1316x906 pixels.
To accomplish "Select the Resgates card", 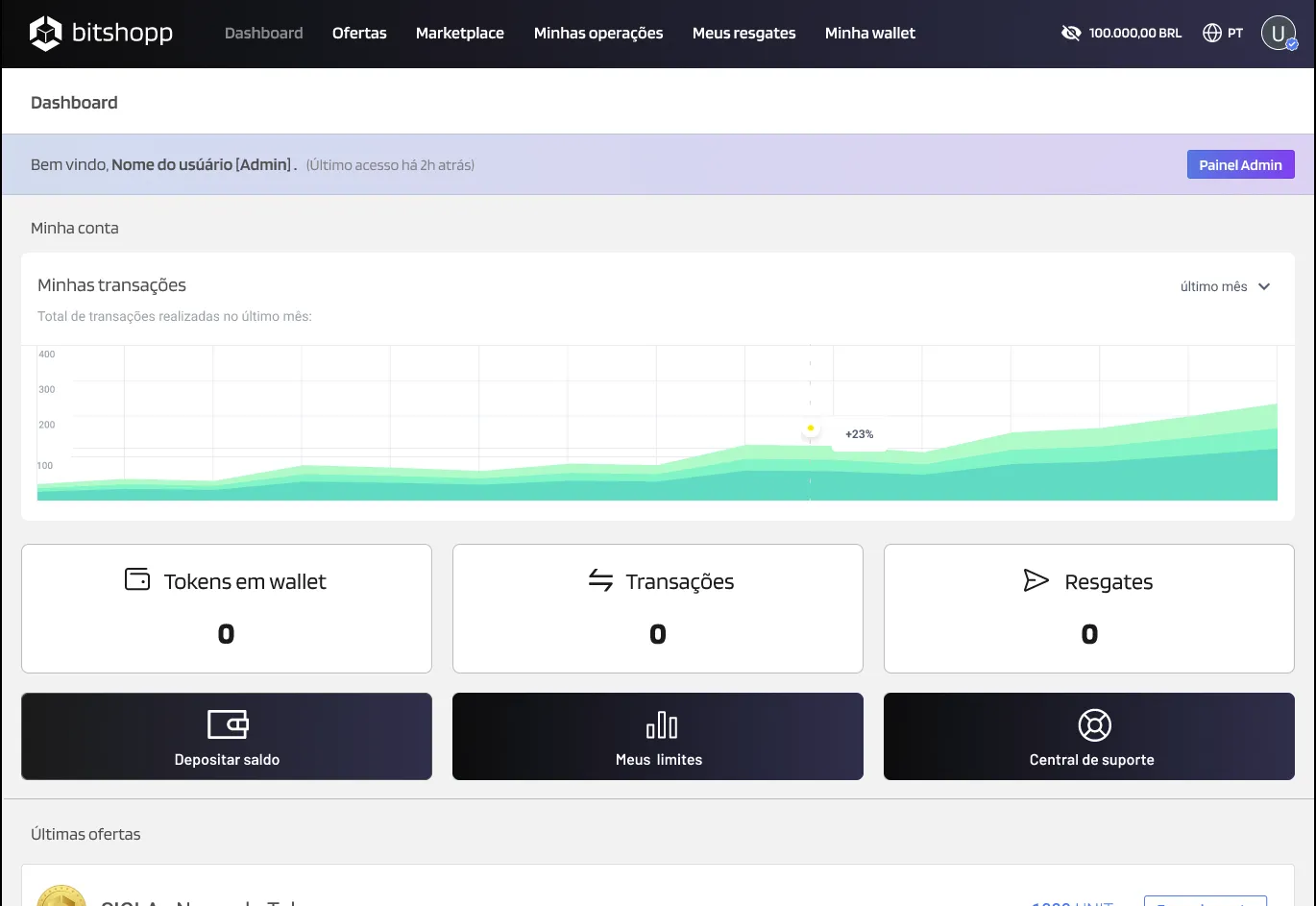I will click(1089, 609).
